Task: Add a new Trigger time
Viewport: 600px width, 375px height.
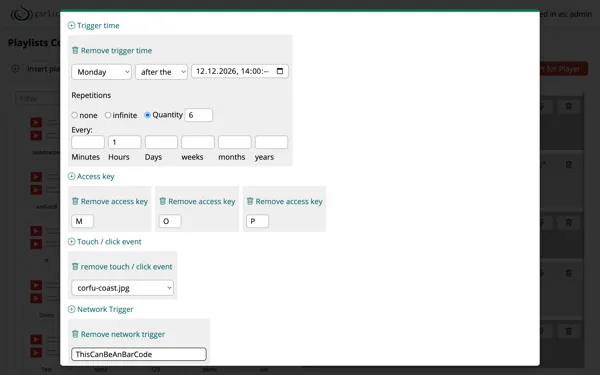Action: [94, 26]
